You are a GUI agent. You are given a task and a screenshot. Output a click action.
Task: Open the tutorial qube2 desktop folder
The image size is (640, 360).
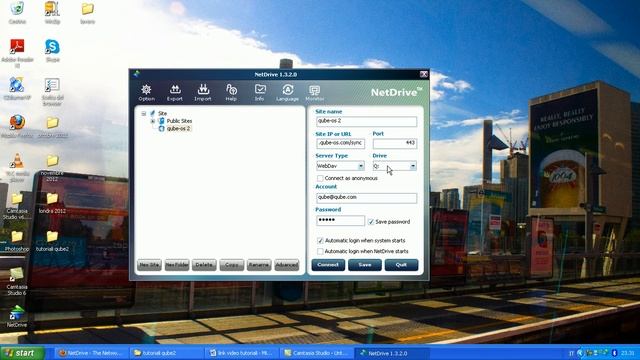coord(52,241)
